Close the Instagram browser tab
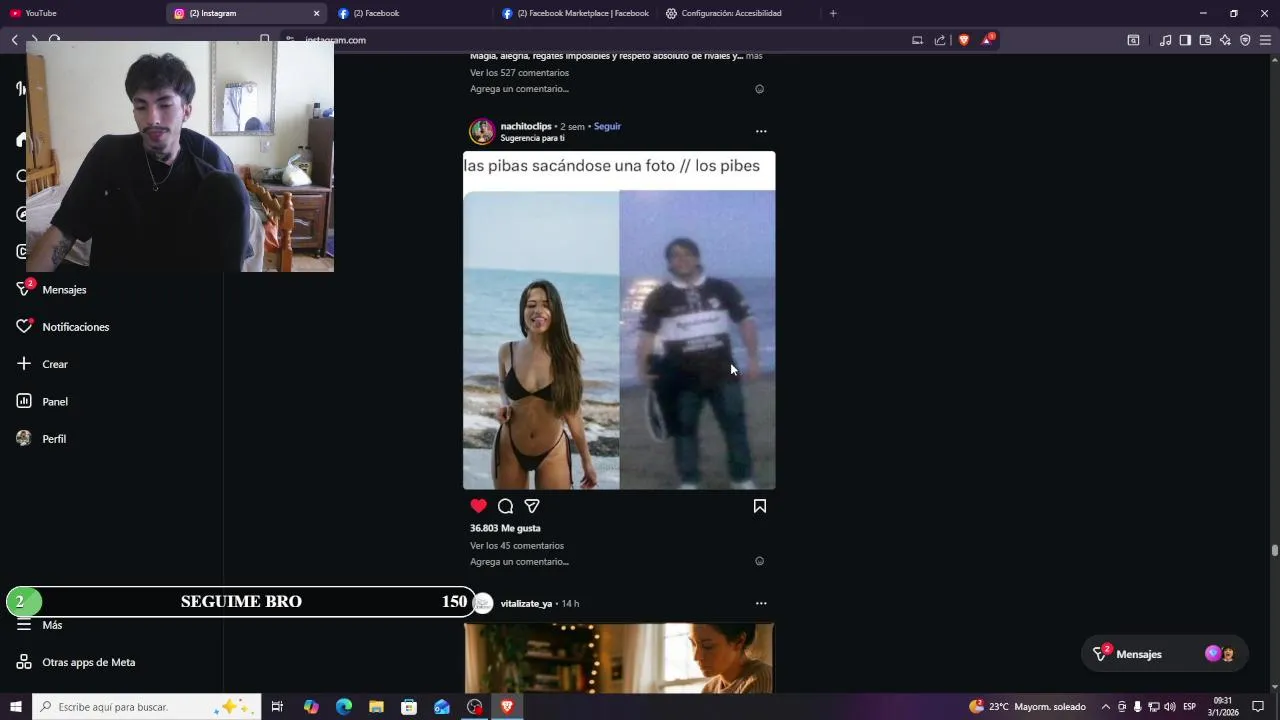Image resolution: width=1280 pixels, height=720 pixels. [317, 13]
